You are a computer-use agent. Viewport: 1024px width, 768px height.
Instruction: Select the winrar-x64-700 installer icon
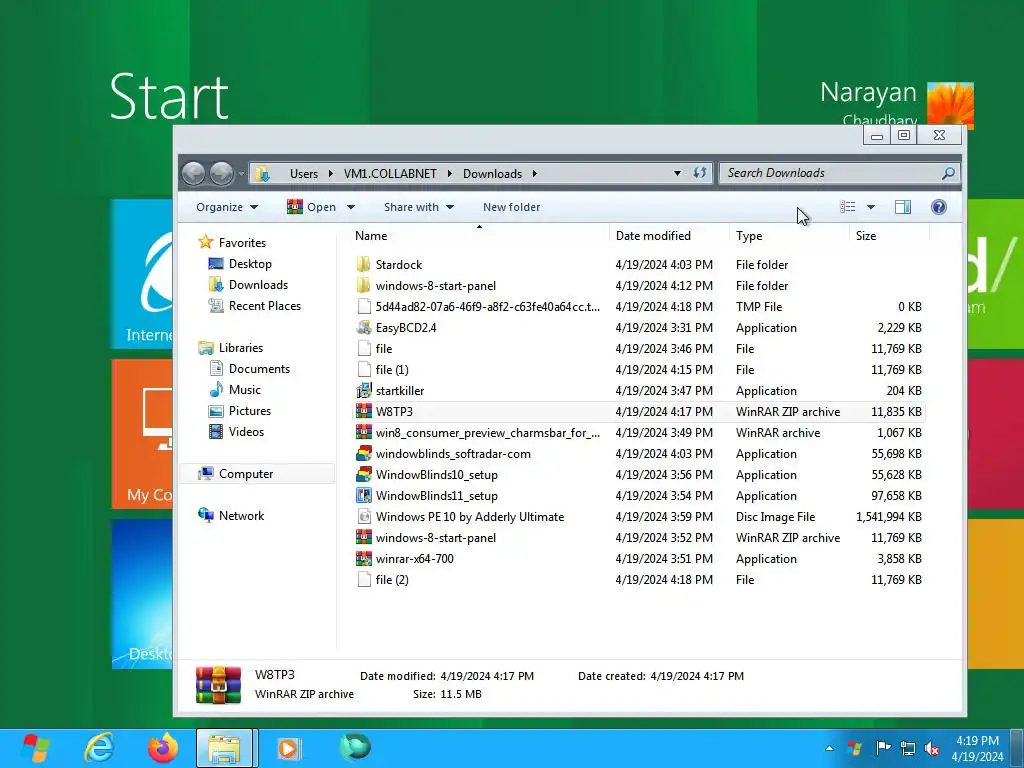point(364,559)
